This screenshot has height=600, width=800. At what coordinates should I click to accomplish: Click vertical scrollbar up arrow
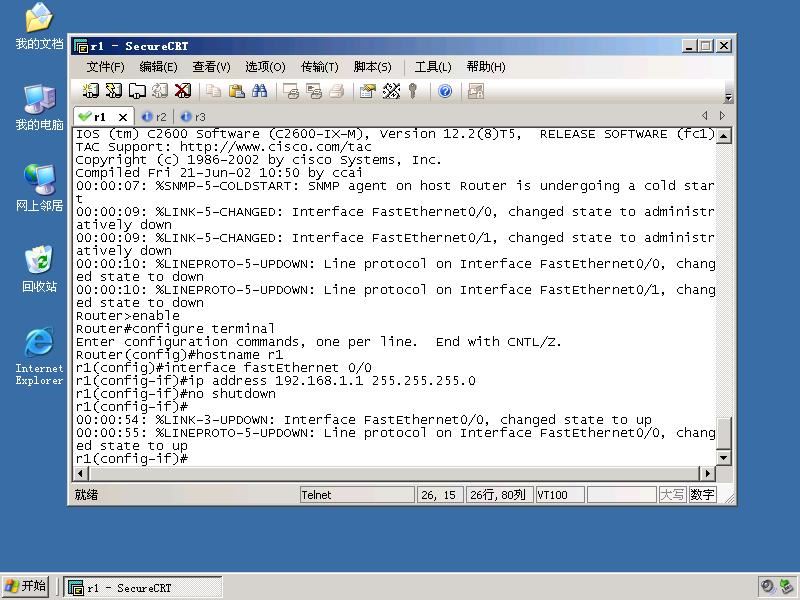click(723, 136)
